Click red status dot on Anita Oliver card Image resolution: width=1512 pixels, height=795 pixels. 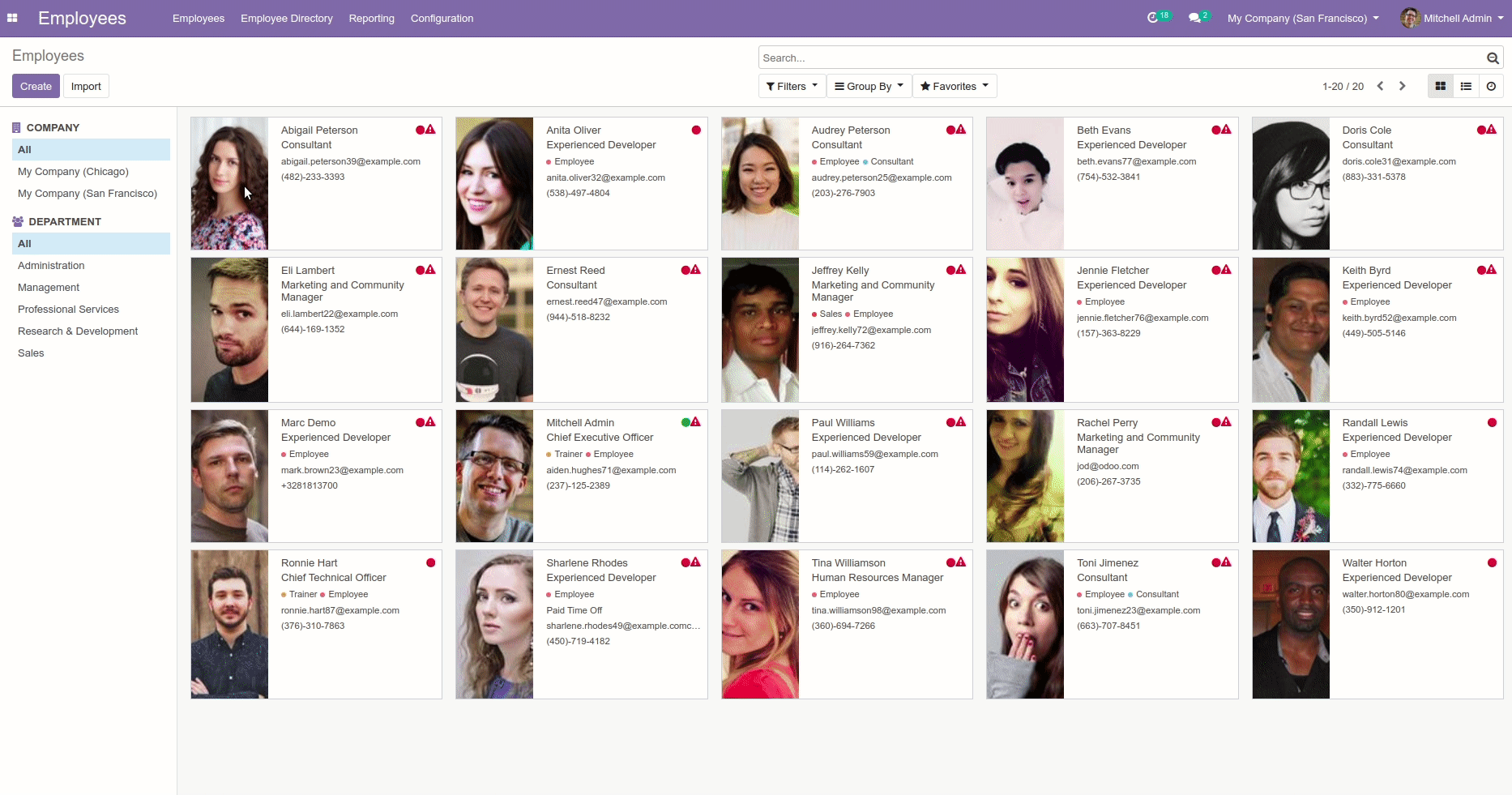point(696,130)
